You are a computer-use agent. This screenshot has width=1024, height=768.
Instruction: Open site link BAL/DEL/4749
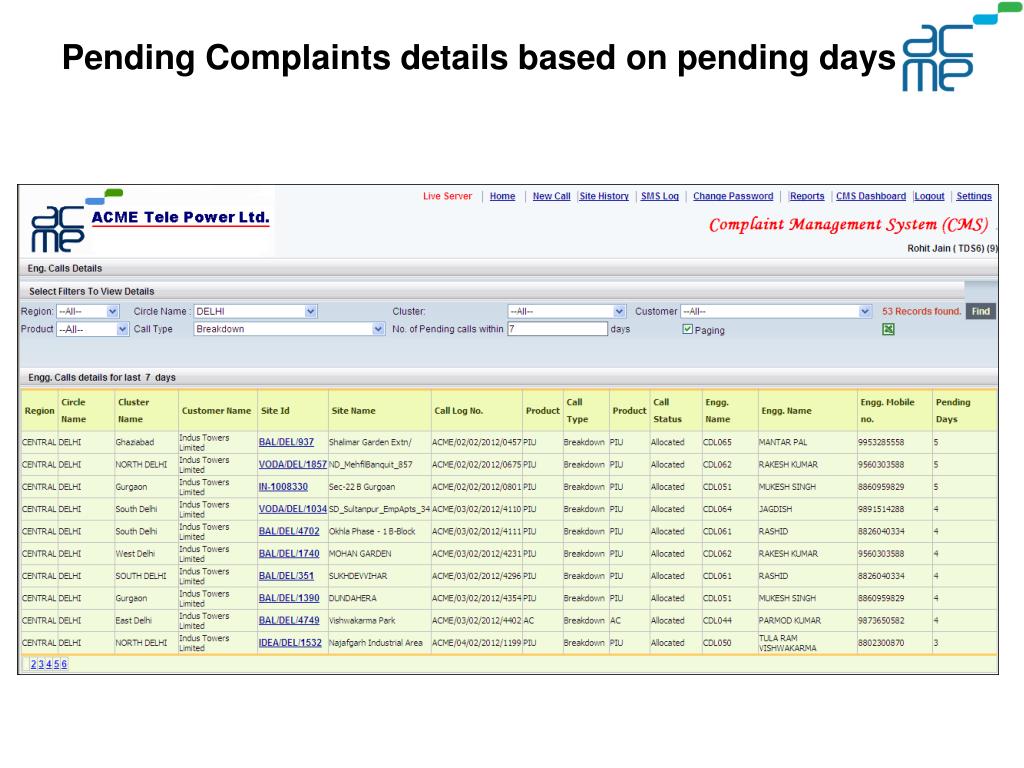point(289,620)
